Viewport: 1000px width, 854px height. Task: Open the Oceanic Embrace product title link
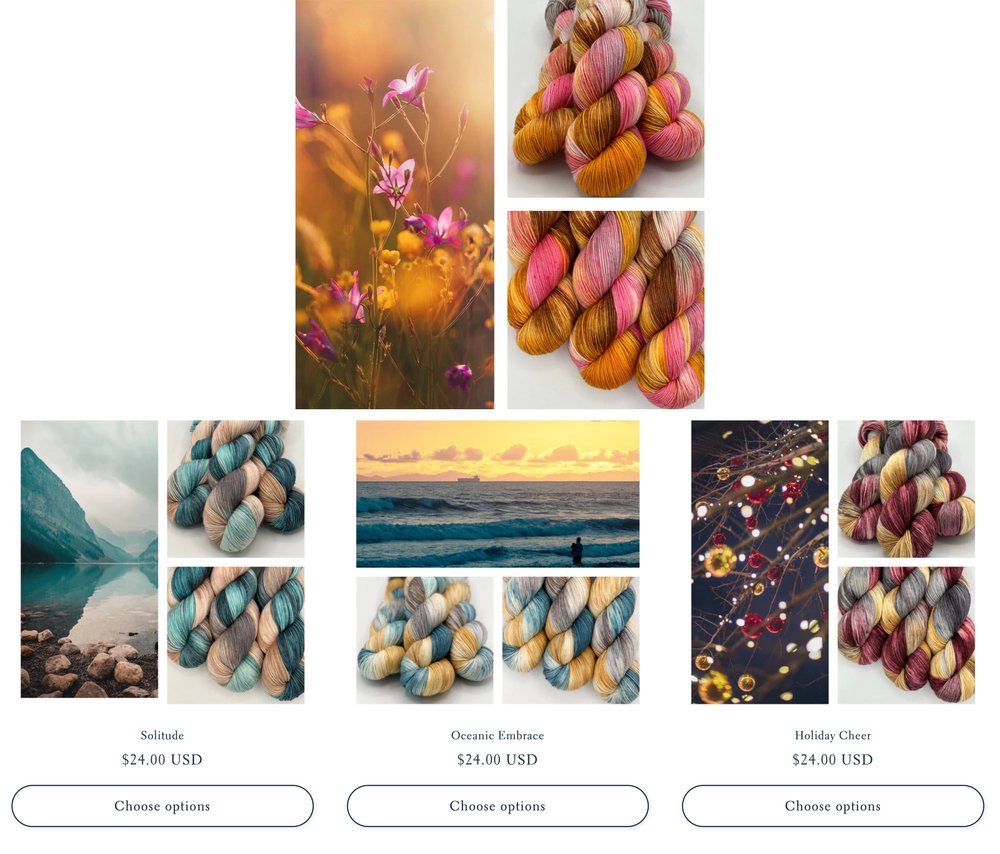[x=497, y=735]
